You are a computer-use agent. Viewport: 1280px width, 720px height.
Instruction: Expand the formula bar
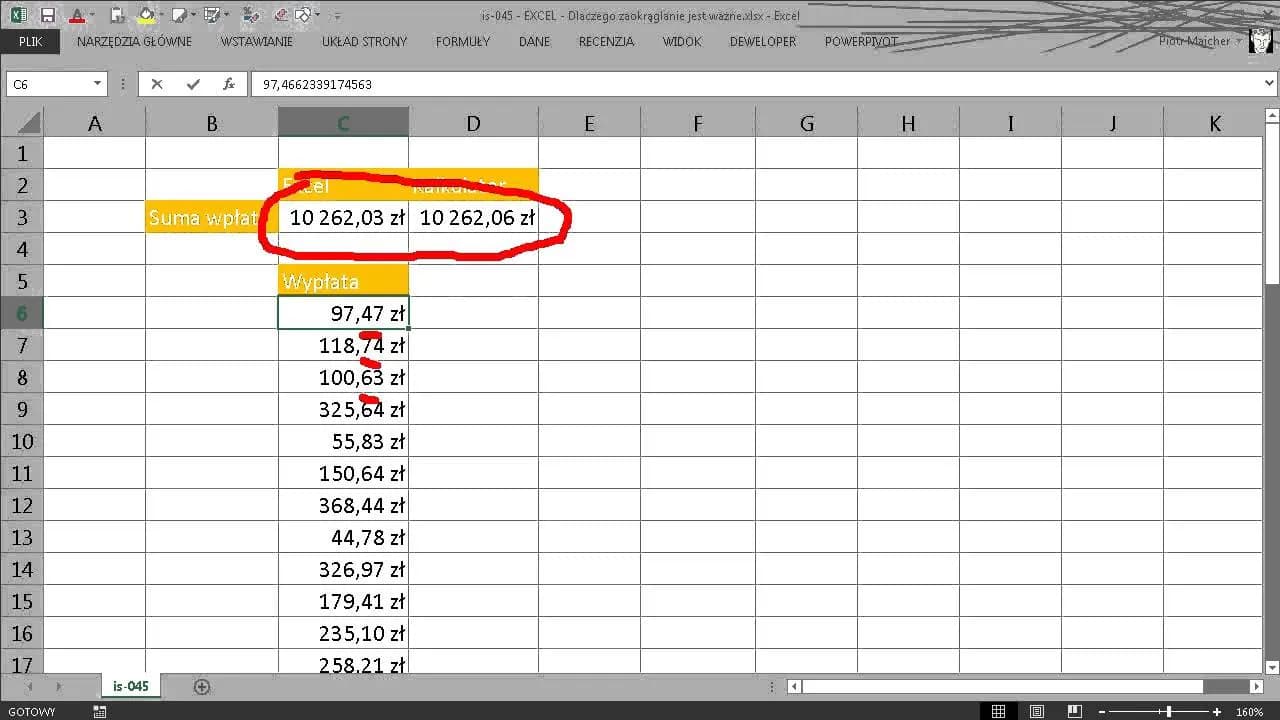point(1269,84)
